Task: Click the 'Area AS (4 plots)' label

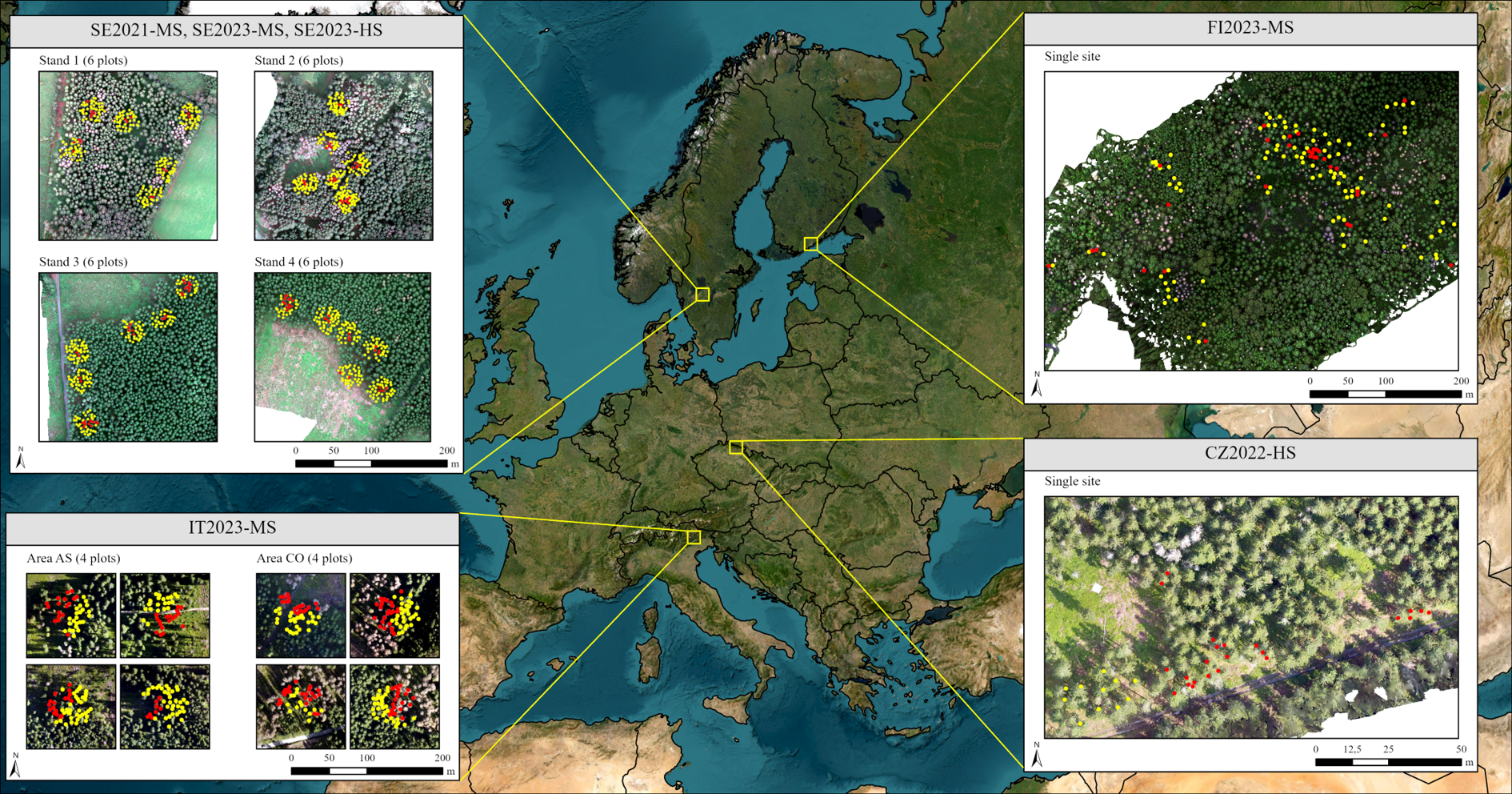Action: click(74, 558)
